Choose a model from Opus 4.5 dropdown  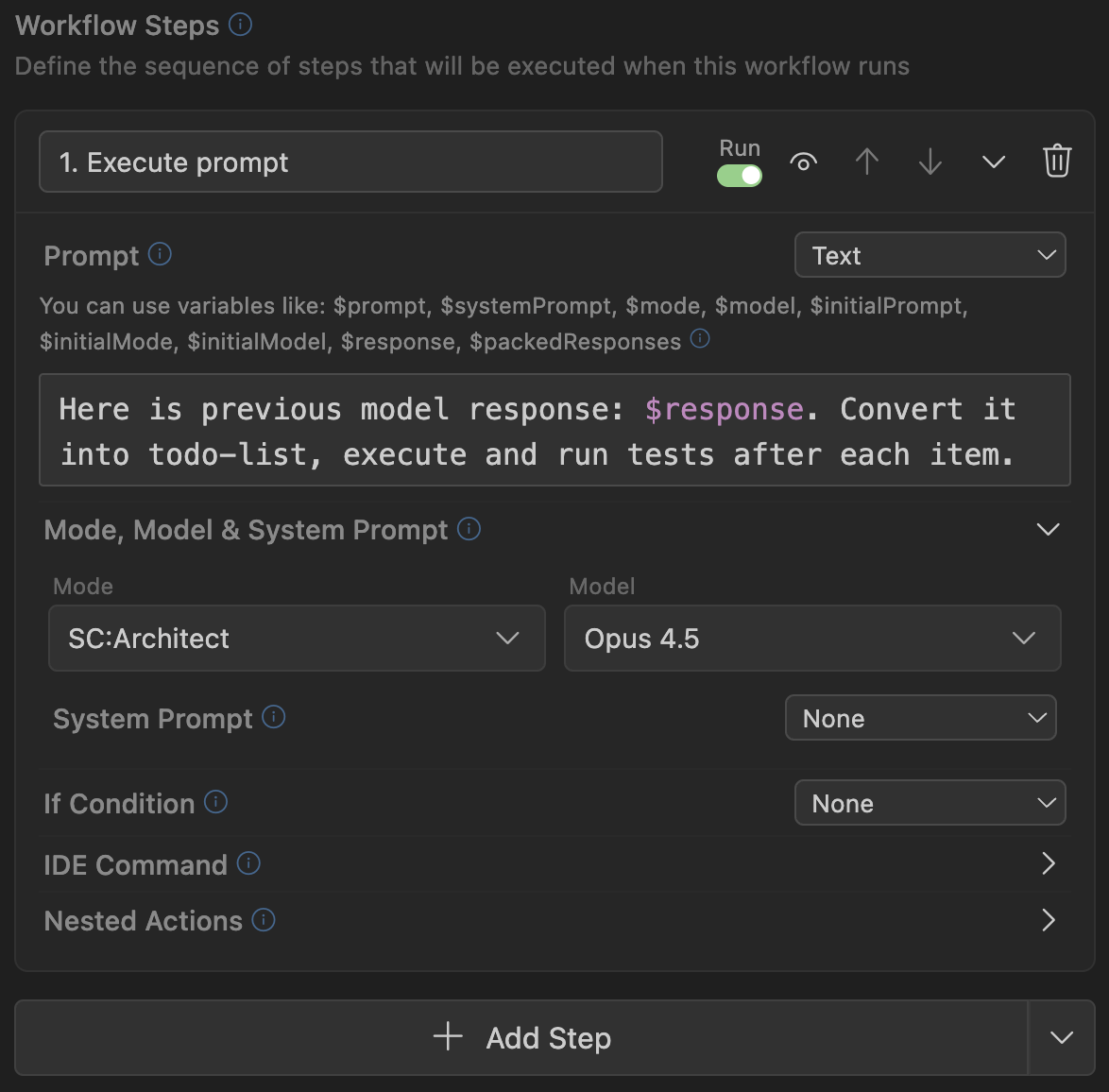tap(811, 639)
